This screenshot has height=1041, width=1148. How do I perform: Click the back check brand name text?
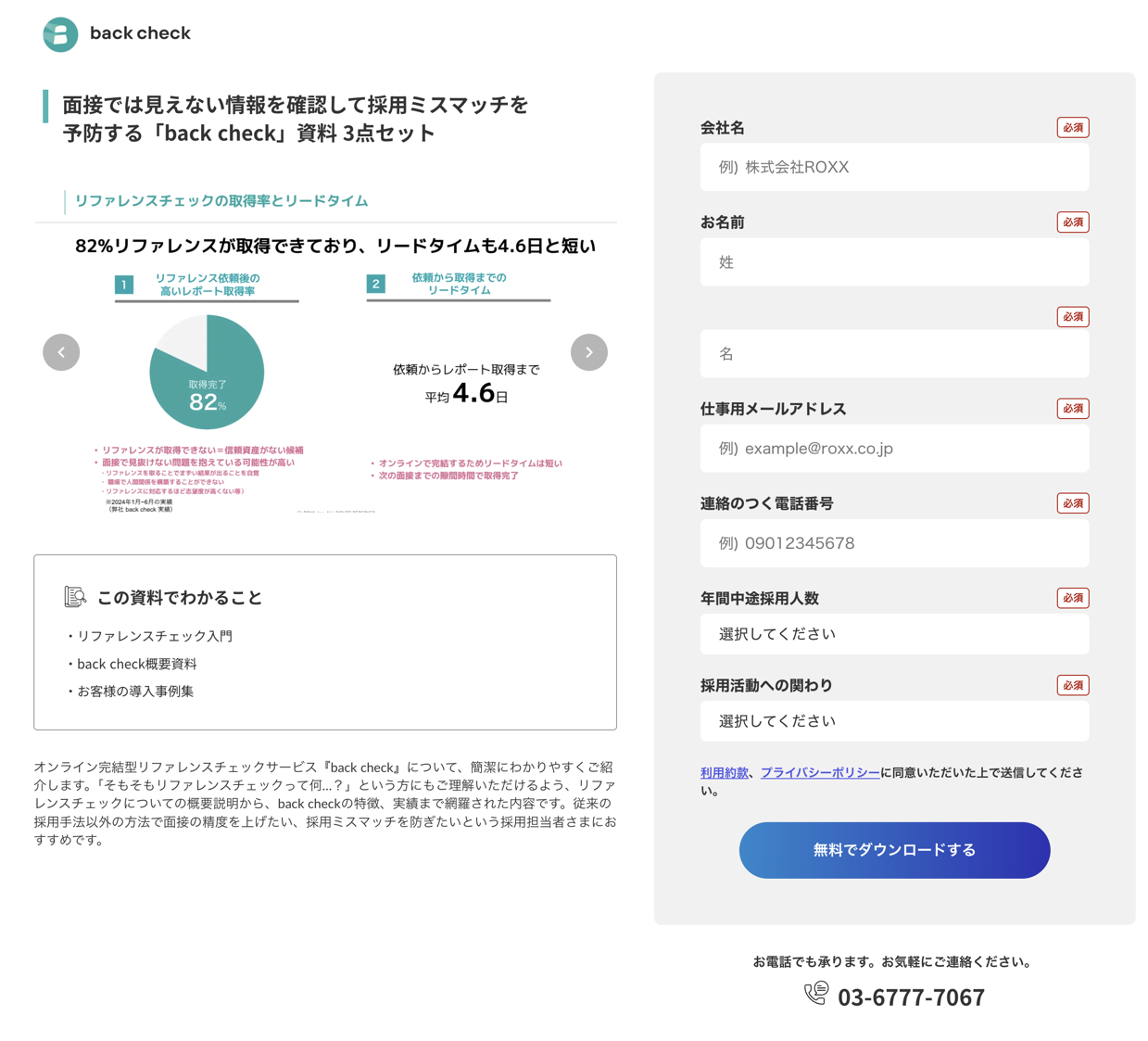140,33
